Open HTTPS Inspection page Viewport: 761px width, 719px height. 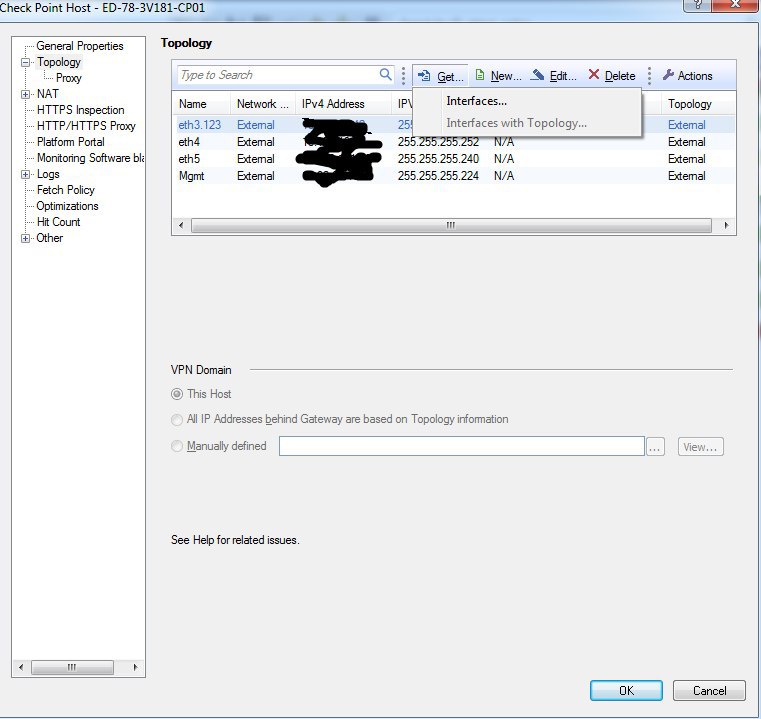(81, 110)
